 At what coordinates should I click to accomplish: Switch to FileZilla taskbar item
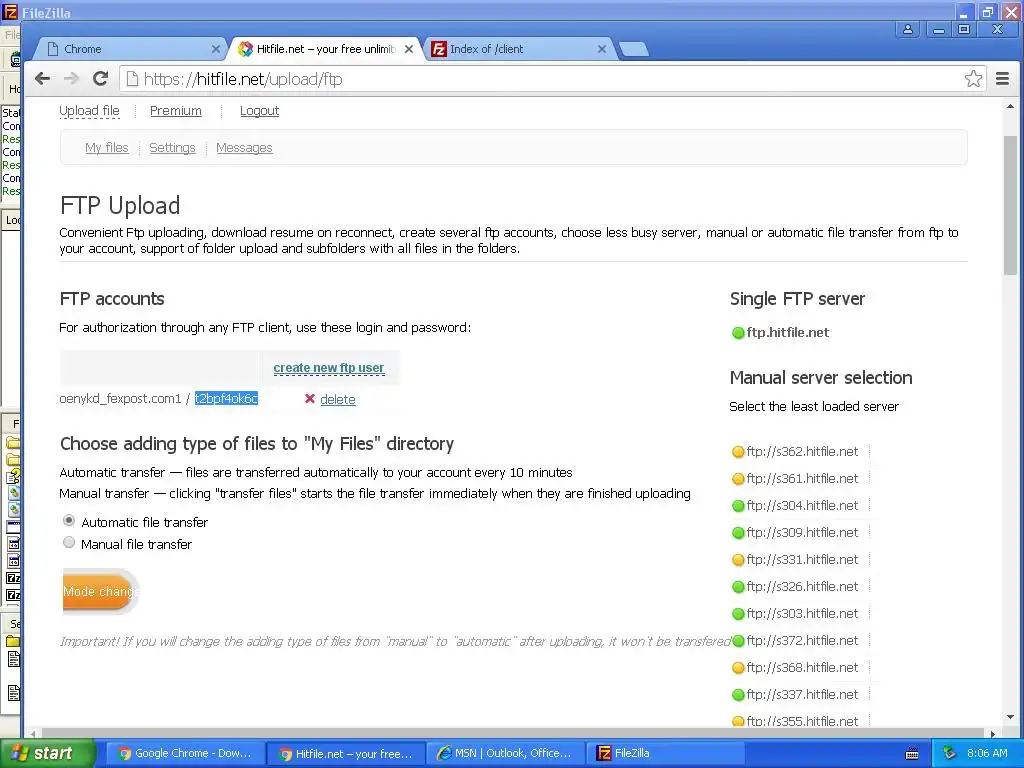pos(664,753)
